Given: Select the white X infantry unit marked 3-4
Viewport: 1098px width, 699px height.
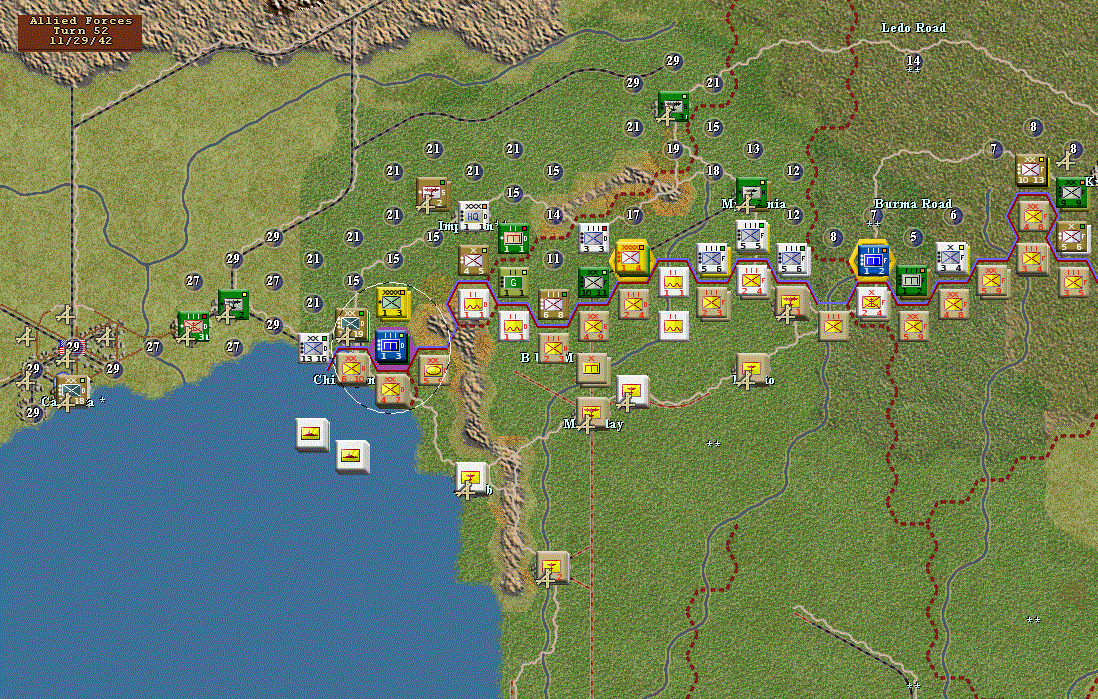Looking at the screenshot, I should tap(951, 258).
